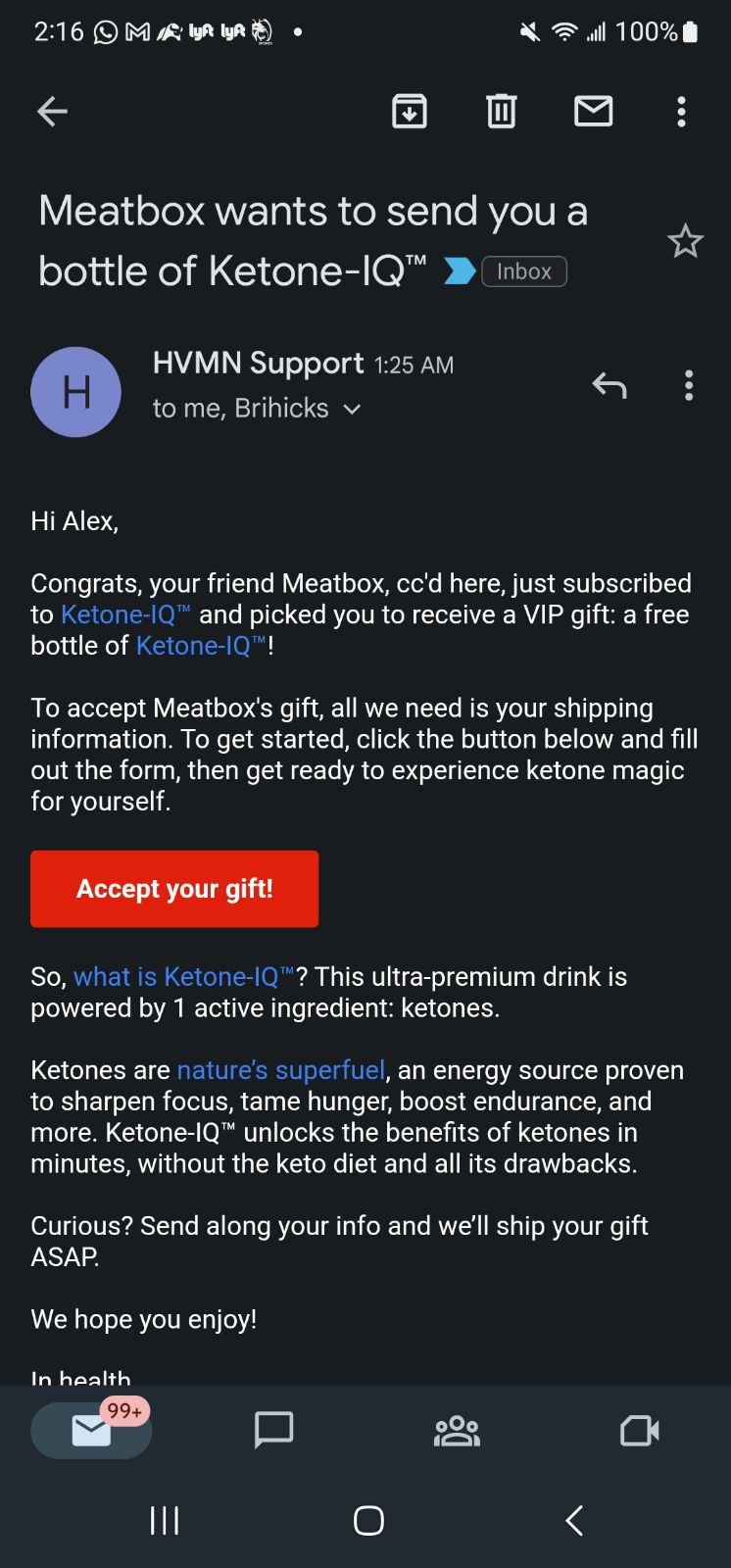Open the top-bar overflow menu
The height and width of the screenshot is (1568, 731).
tap(682, 112)
